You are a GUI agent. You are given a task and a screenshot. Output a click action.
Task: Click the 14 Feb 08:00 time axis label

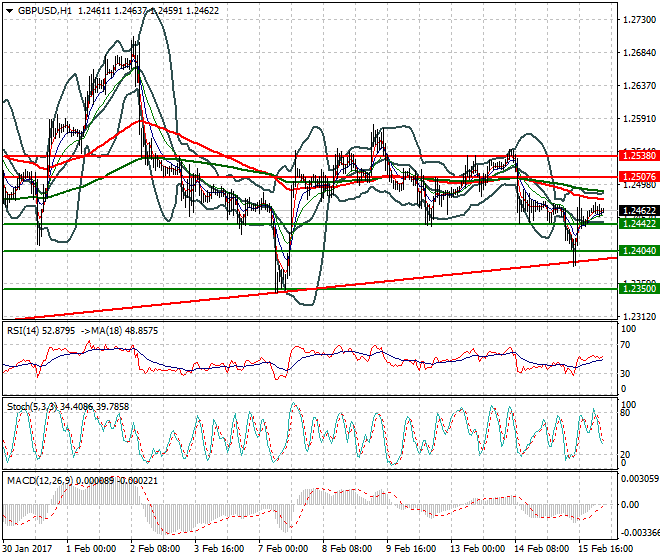point(542,549)
